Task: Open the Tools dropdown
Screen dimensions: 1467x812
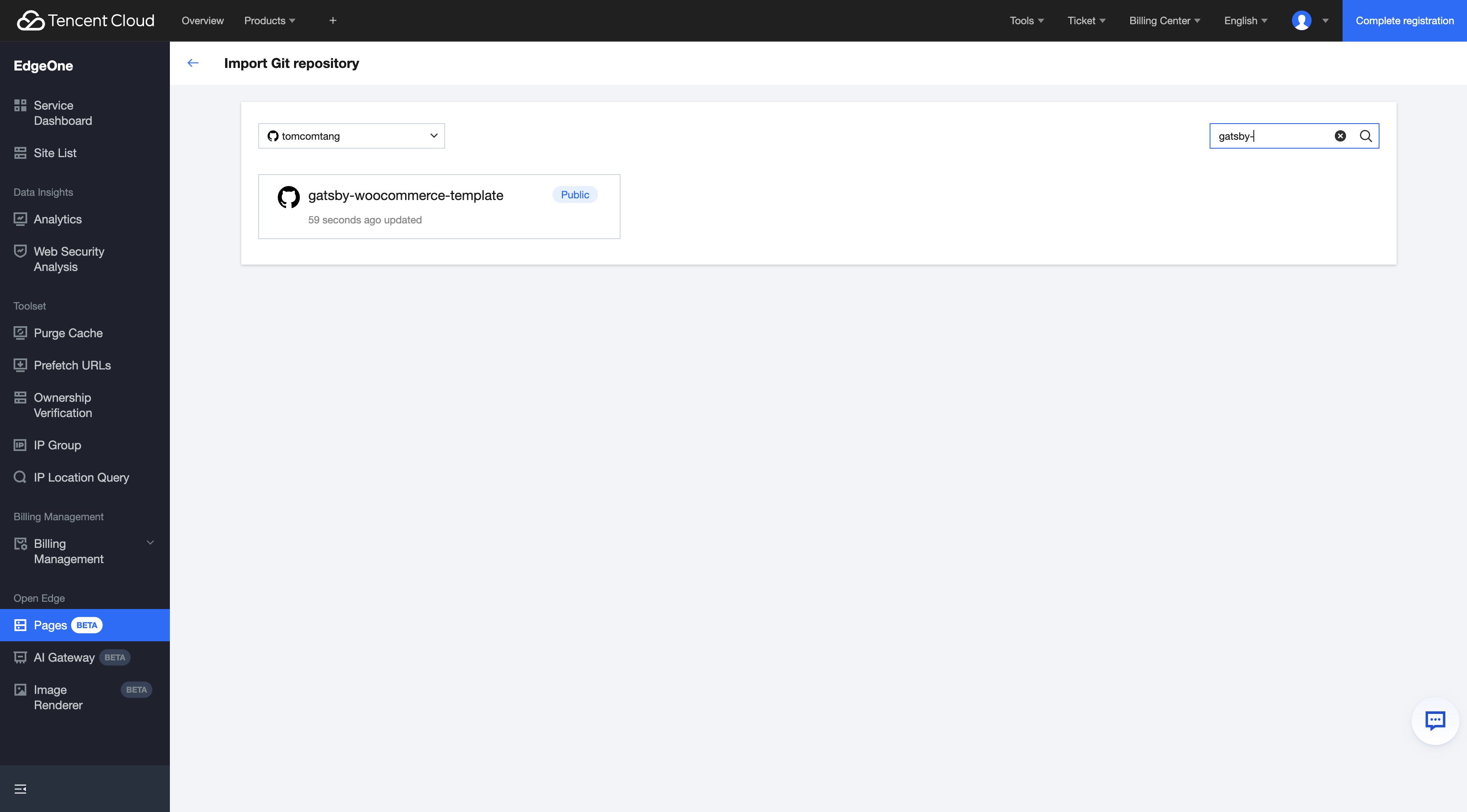Action: click(1026, 20)
